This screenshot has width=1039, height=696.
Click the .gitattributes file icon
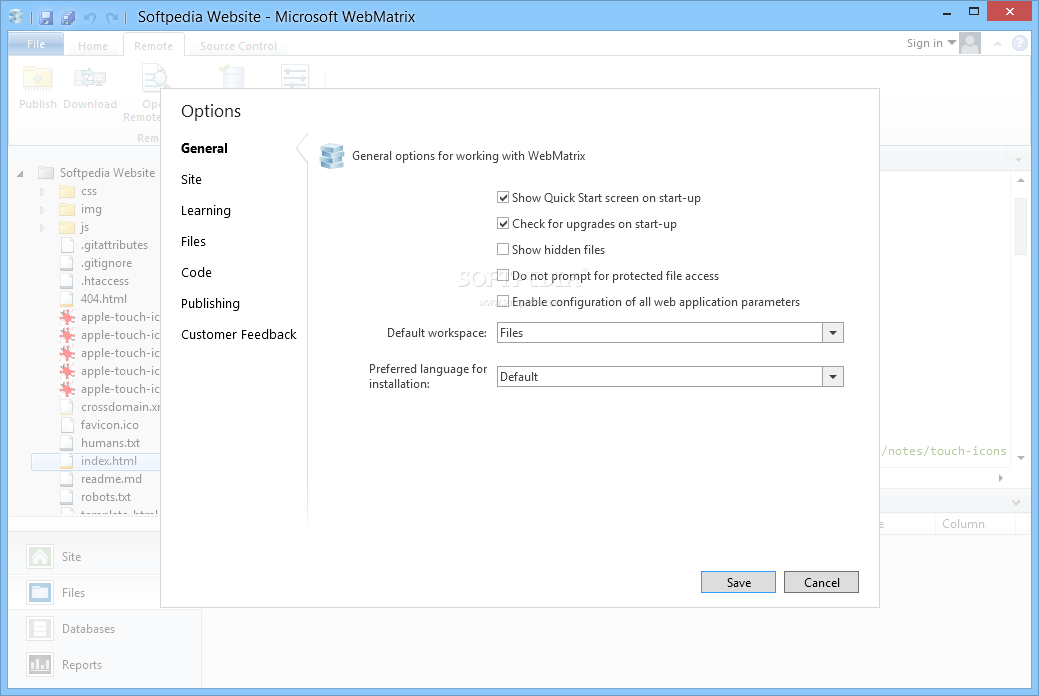coord(67,245)
